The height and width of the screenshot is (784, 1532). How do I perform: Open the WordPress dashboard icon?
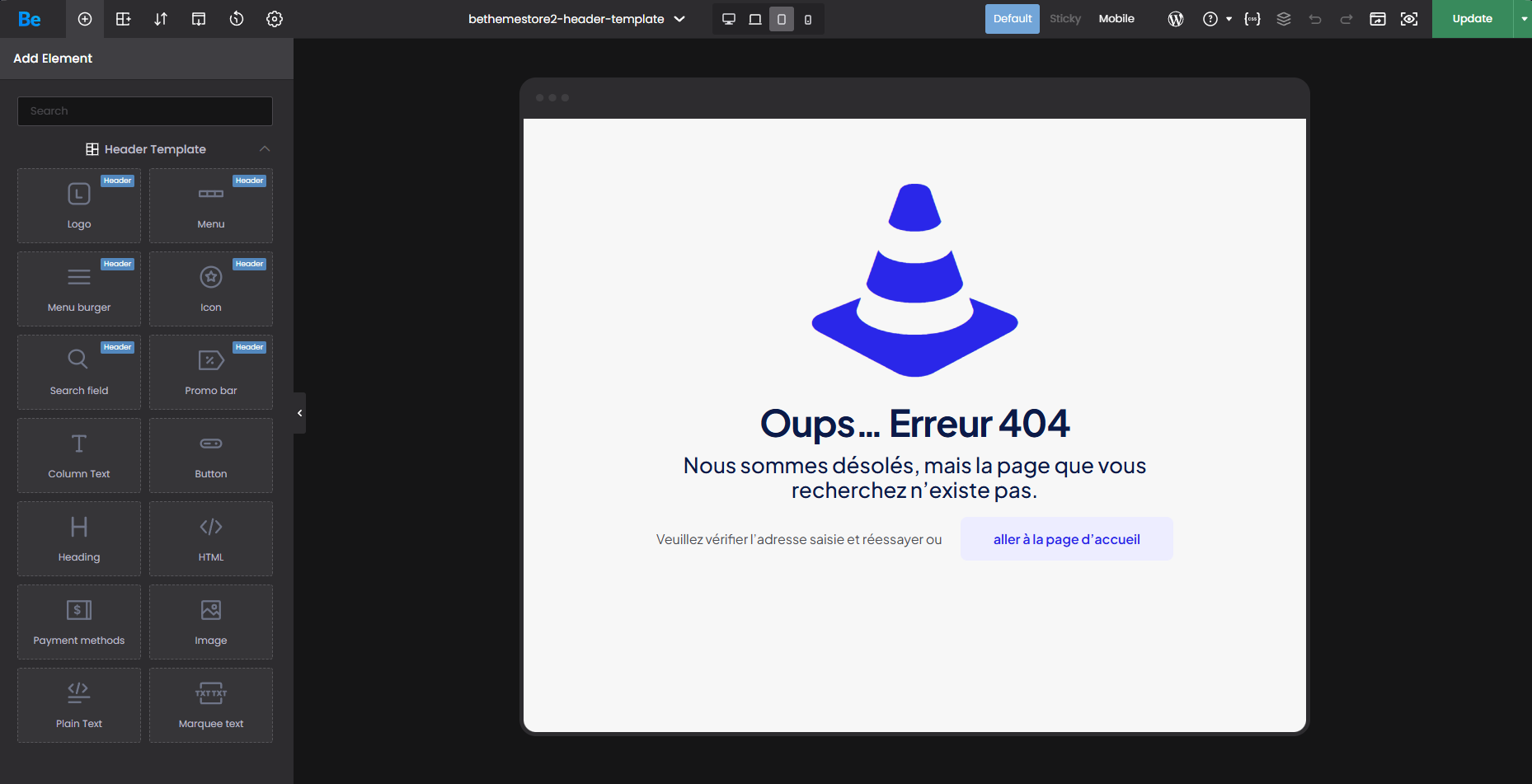coord(1176,19)
